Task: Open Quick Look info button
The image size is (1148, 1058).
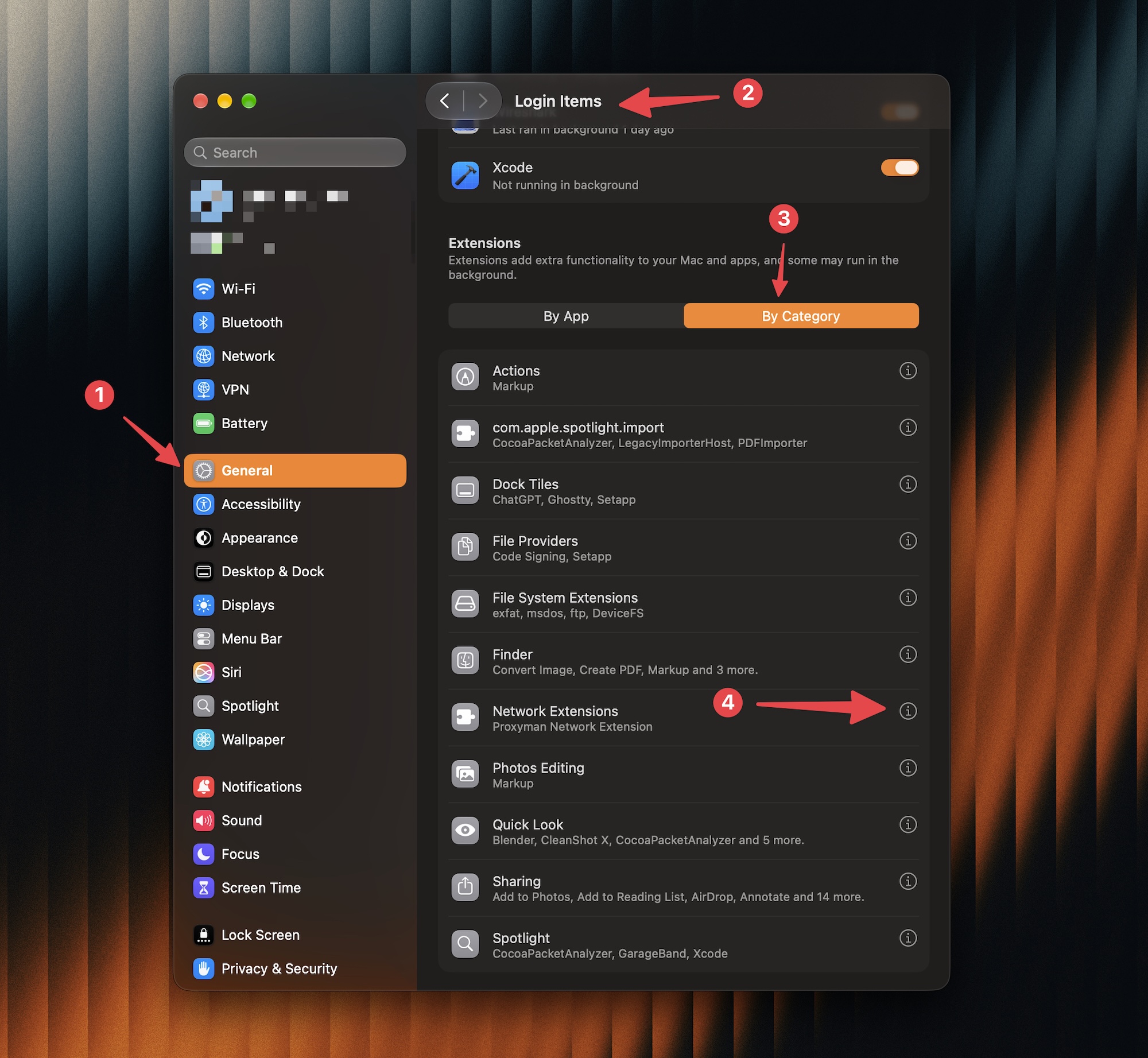Action: click(907, 825)
